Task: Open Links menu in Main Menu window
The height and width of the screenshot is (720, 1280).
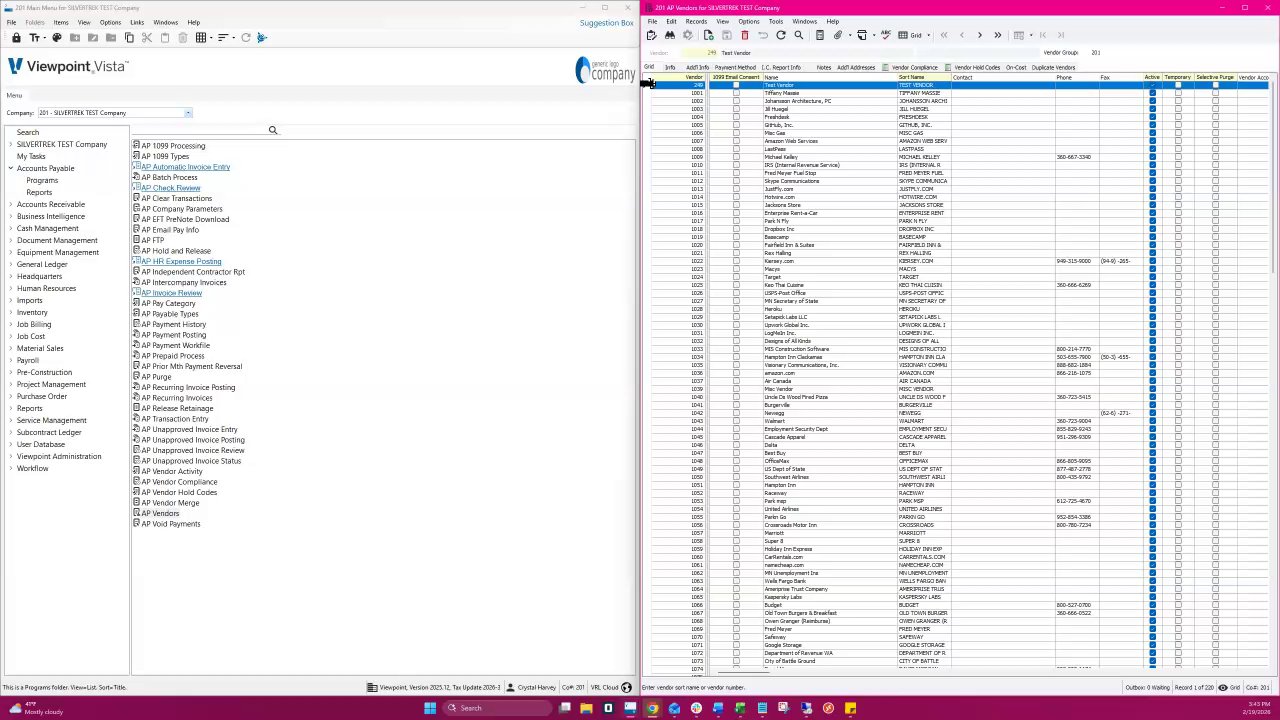Action: coord(137,22)
